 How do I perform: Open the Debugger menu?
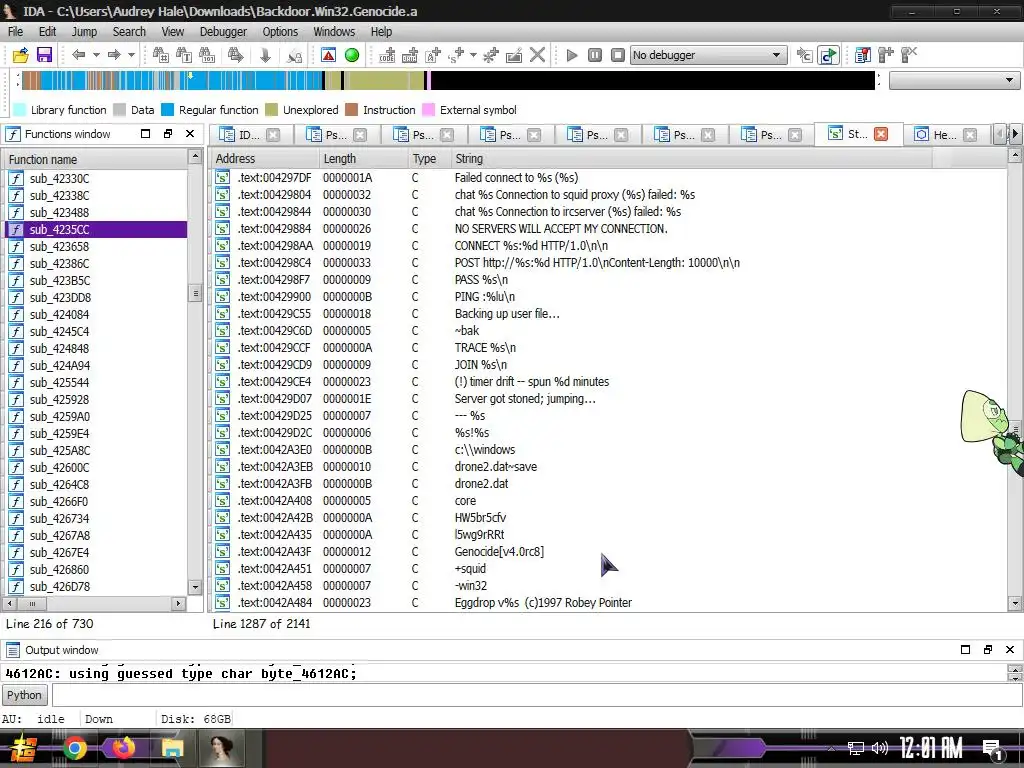click(223, 31)
